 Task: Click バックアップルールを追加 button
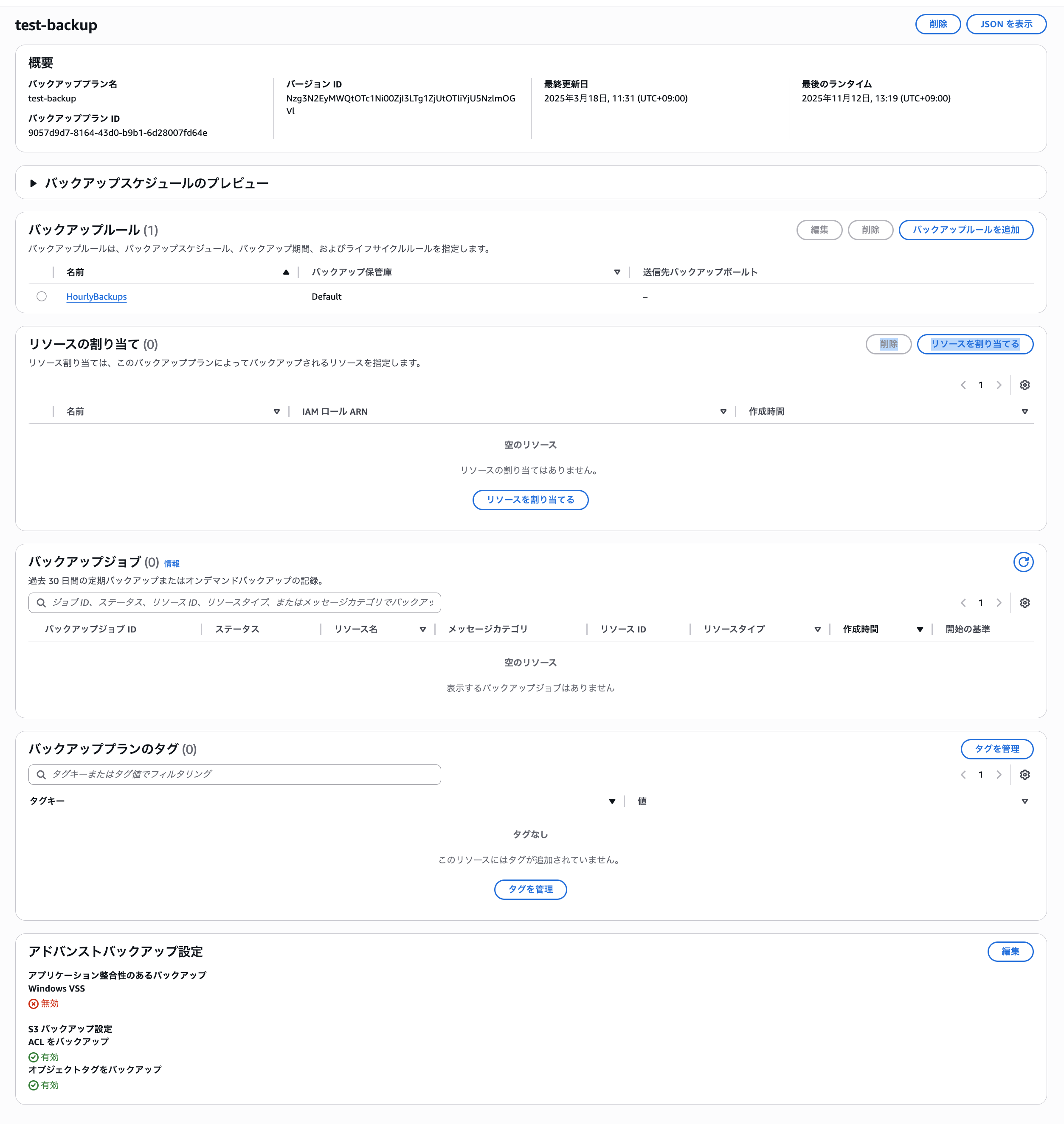pyautogui.click(x=965, y=230)
